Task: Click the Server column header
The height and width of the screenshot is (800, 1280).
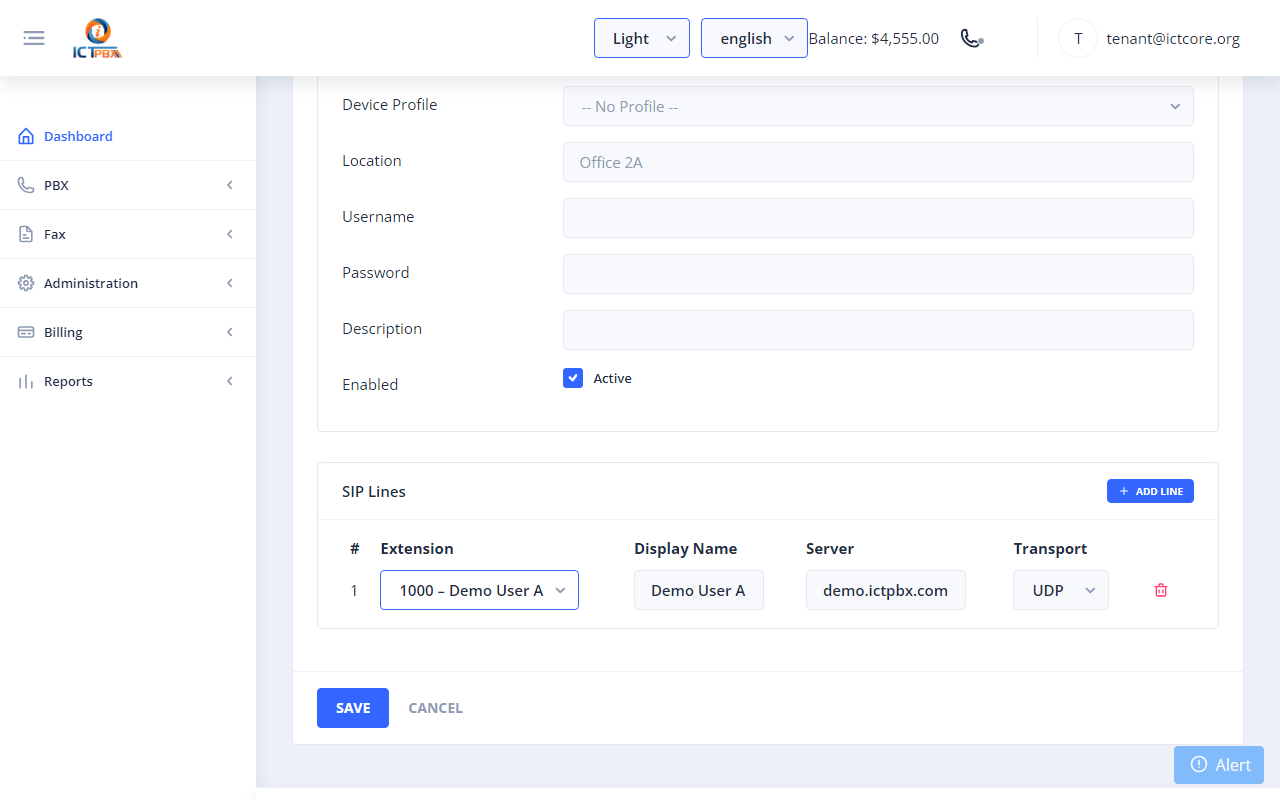Action: tap(830, 548)
